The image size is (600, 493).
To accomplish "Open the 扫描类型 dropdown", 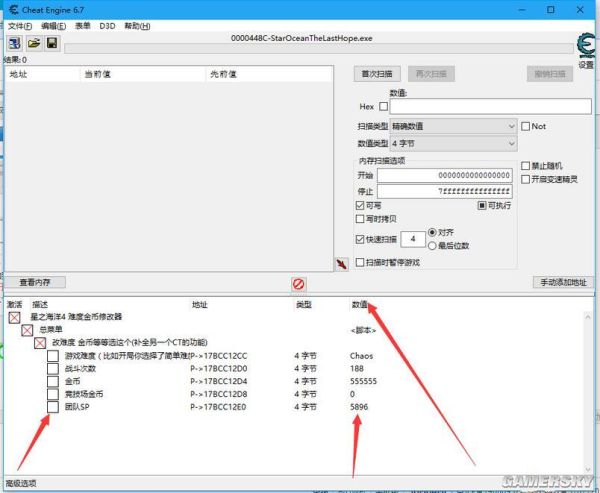I will point(453,126).
